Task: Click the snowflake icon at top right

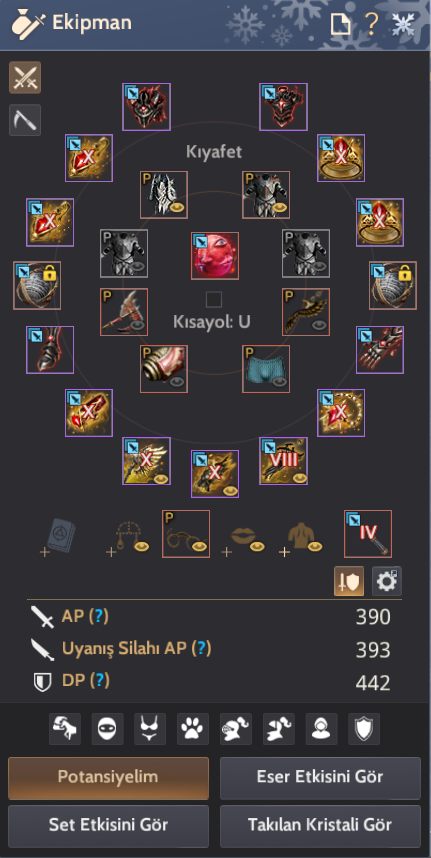Action: 404,24
